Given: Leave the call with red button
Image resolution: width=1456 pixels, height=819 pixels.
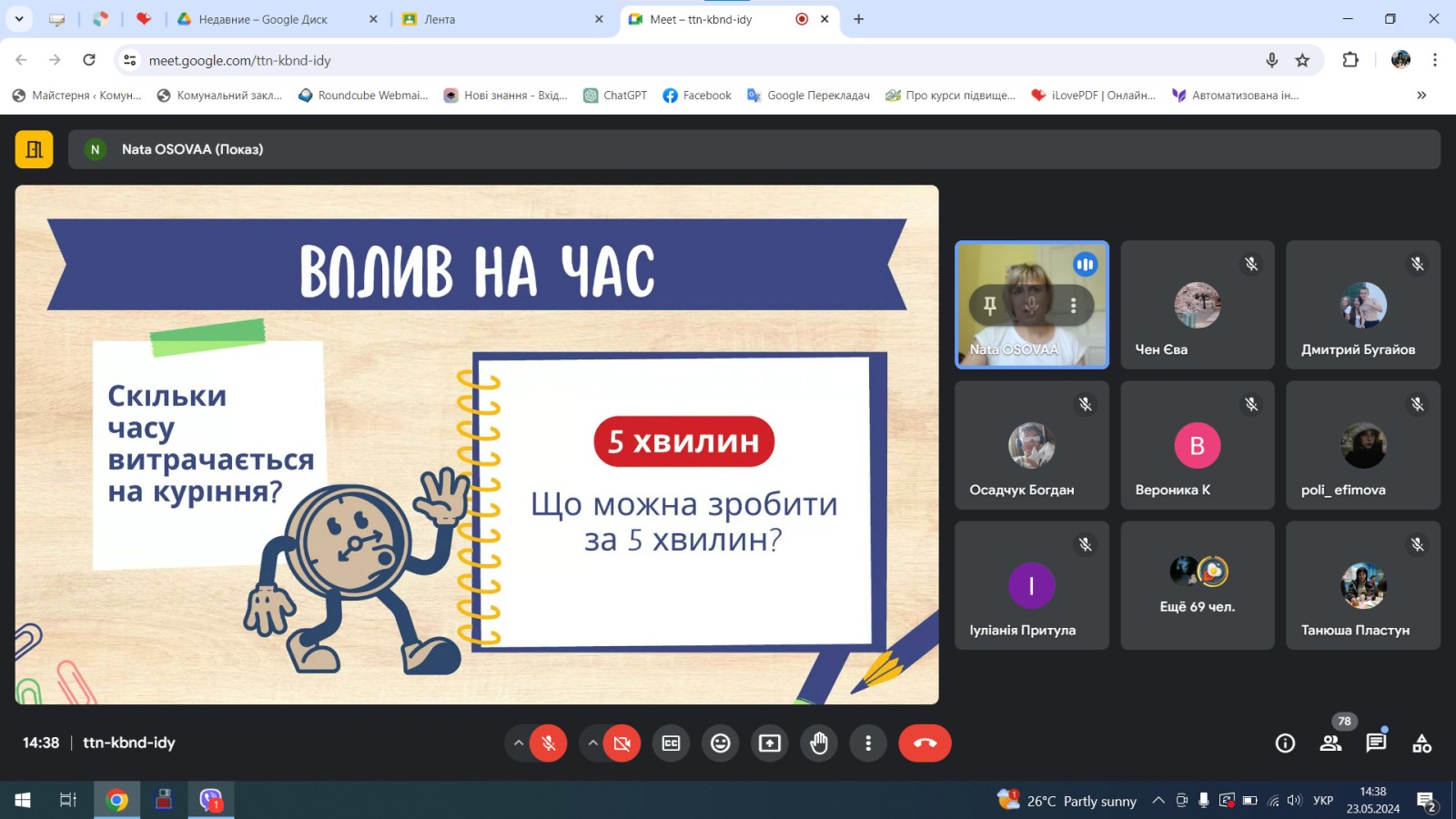Looking at the screenshot, I should [x=925, y=743].
